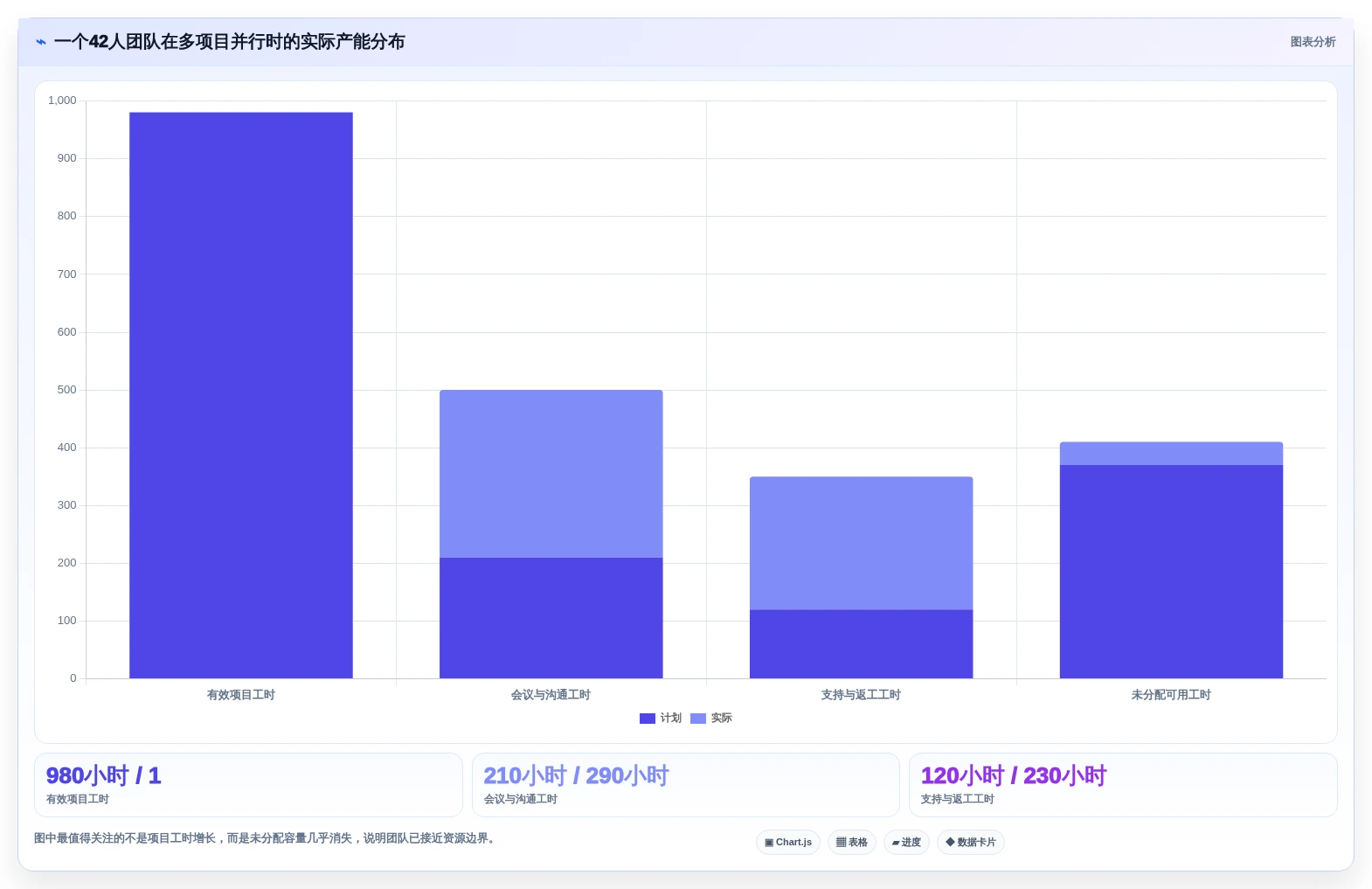Select the 数据卡片 tag button
The image size is (1372, 889).
971,843
